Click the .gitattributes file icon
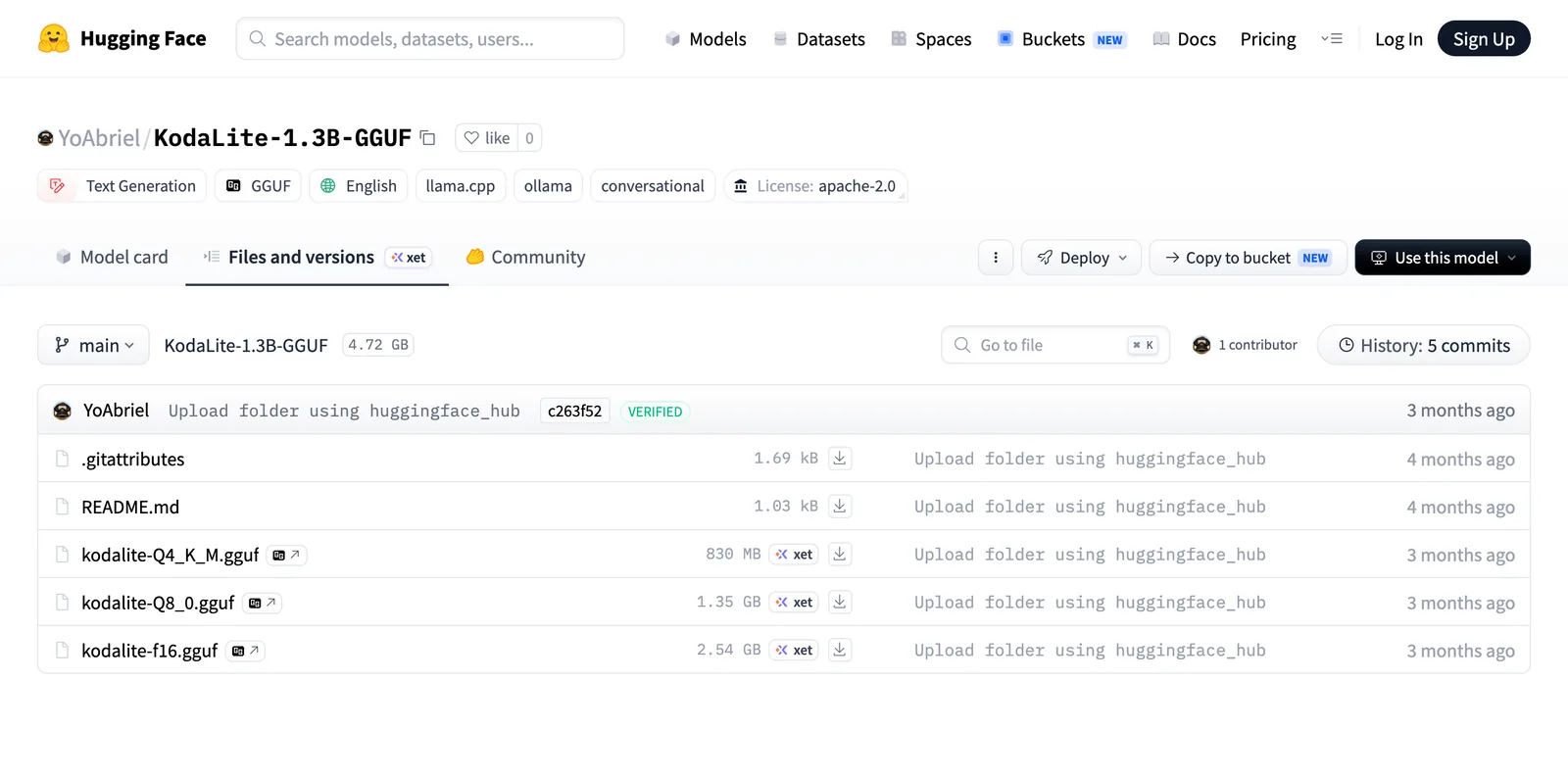 [x=63, y=460]
